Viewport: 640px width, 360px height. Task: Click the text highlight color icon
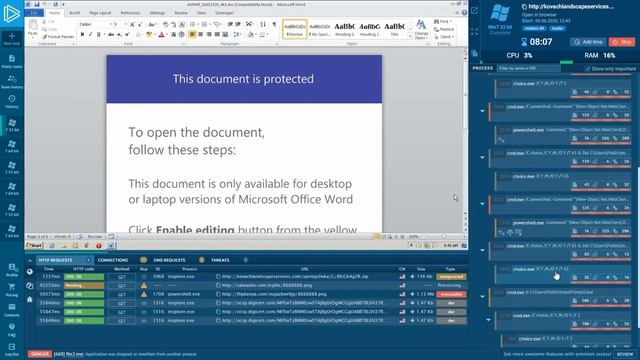[149, 35]
